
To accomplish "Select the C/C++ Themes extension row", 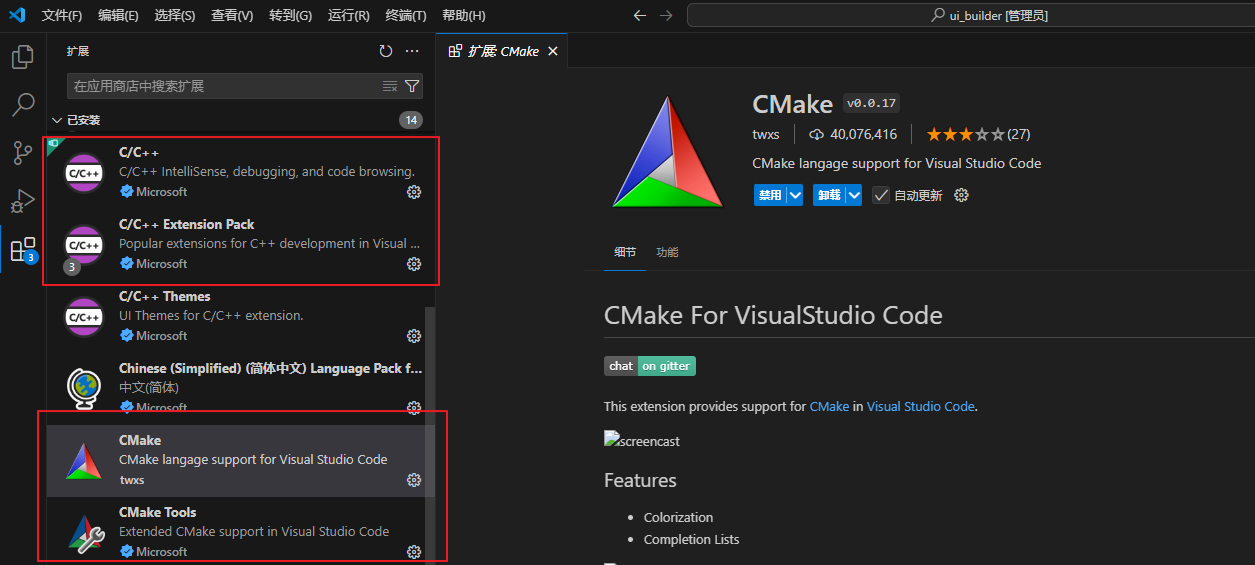I will [x=242, y=316].
